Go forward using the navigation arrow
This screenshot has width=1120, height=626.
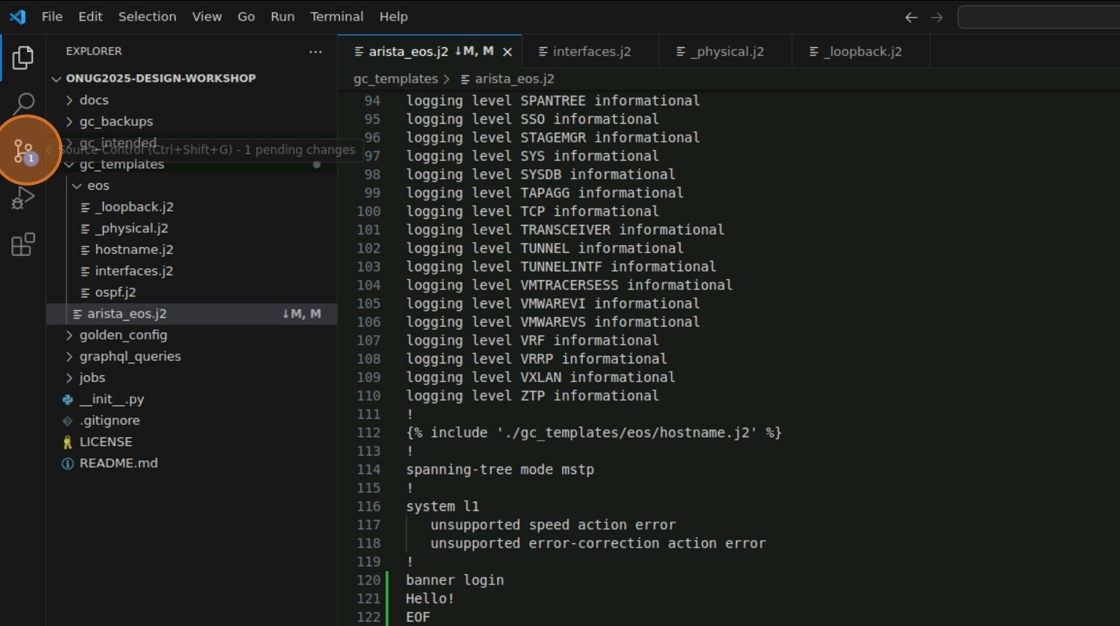[x=937, y=17]
